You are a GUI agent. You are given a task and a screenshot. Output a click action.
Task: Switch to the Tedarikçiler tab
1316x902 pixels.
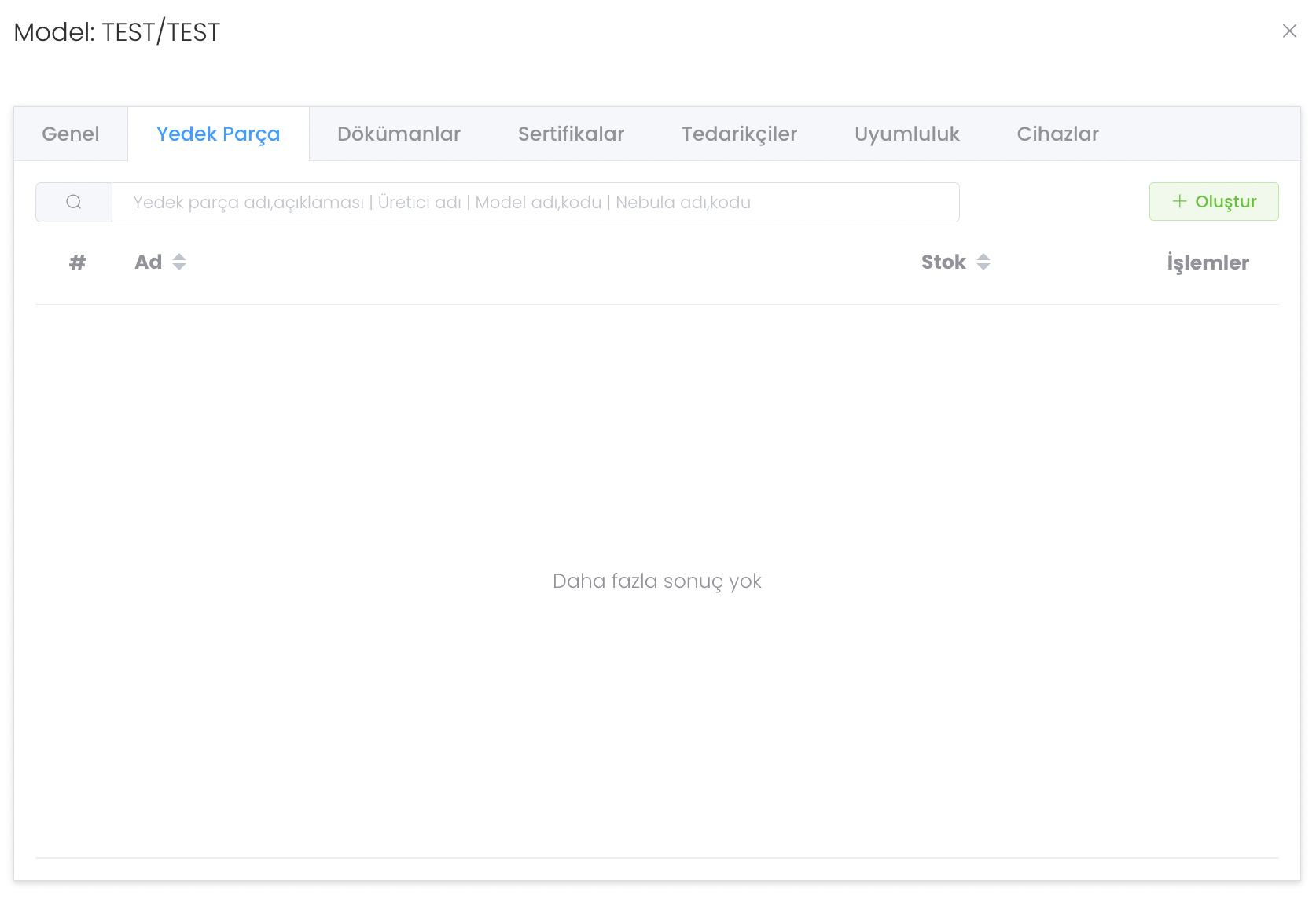point(739,134)
